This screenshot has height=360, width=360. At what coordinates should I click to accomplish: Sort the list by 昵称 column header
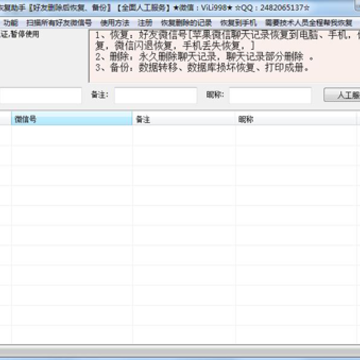296,119
